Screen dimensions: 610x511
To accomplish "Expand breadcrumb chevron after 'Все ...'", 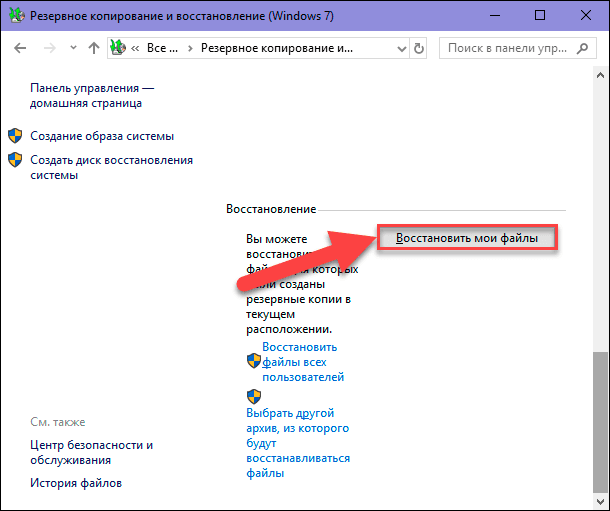I will pos(190,48).
